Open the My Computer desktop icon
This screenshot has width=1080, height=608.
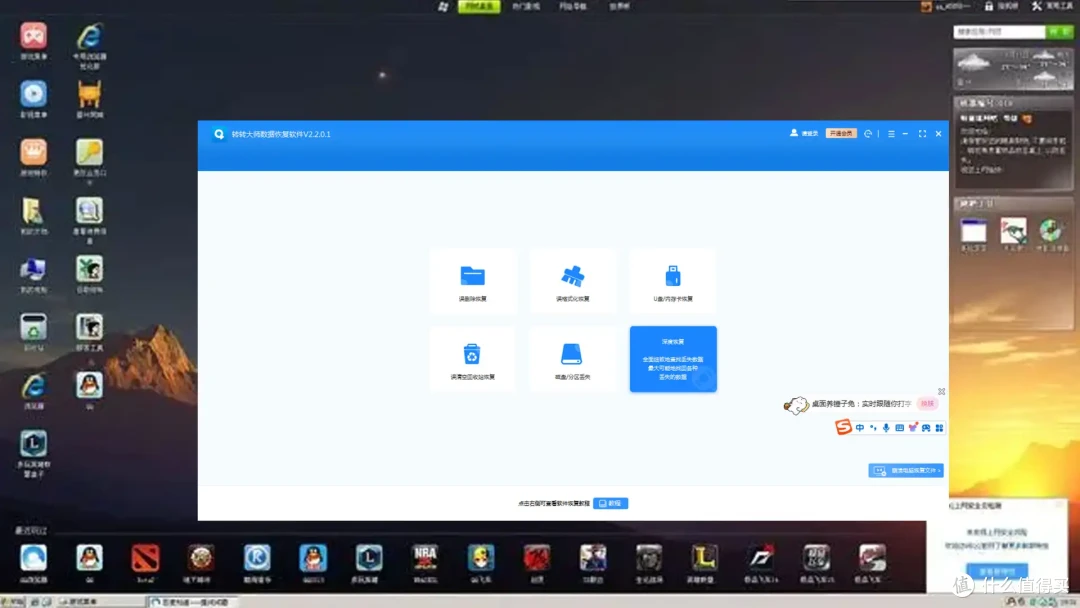coord(33,269)
